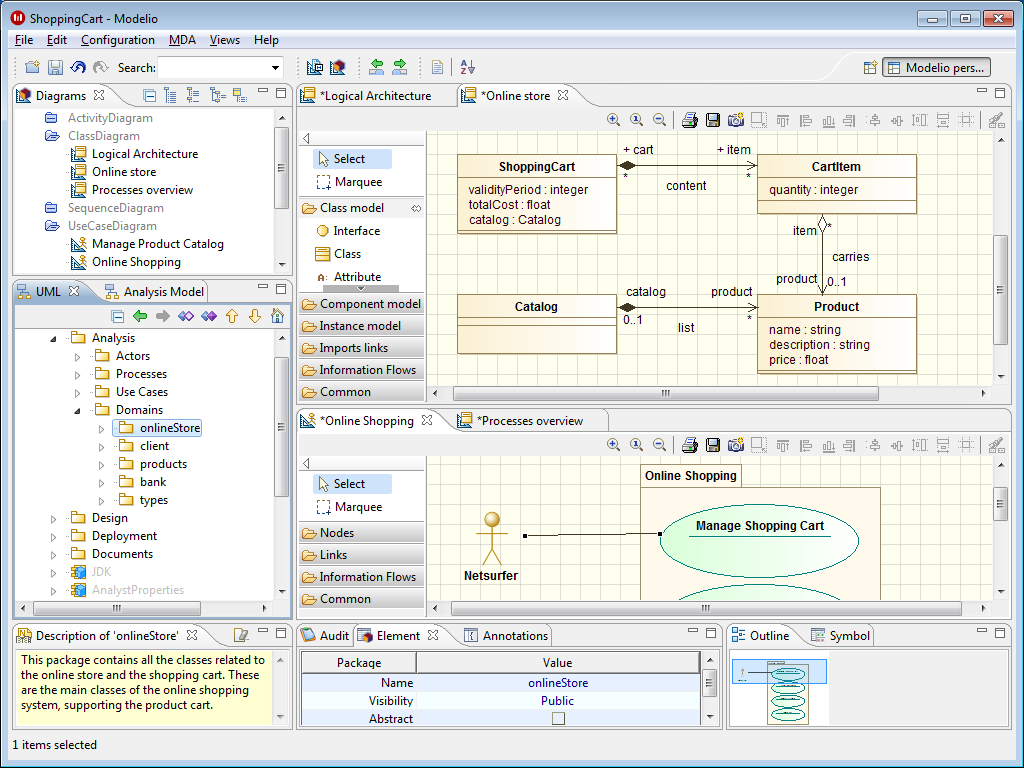Expand the Instance model palette group
Viewport: 1024px width, 768px height.
click(x=361, y=326)
